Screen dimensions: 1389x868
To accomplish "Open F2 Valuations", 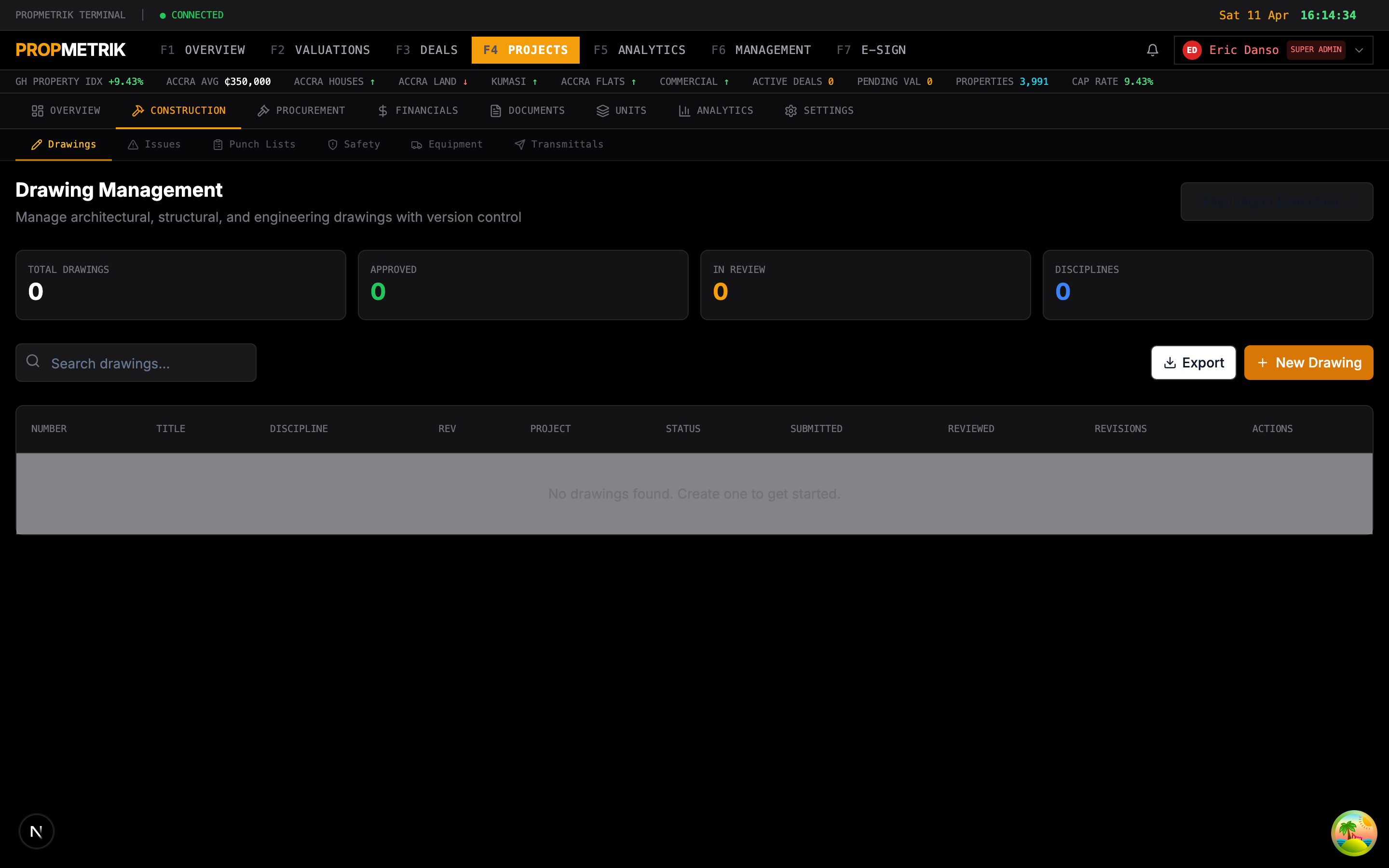I will coord(320,50).
